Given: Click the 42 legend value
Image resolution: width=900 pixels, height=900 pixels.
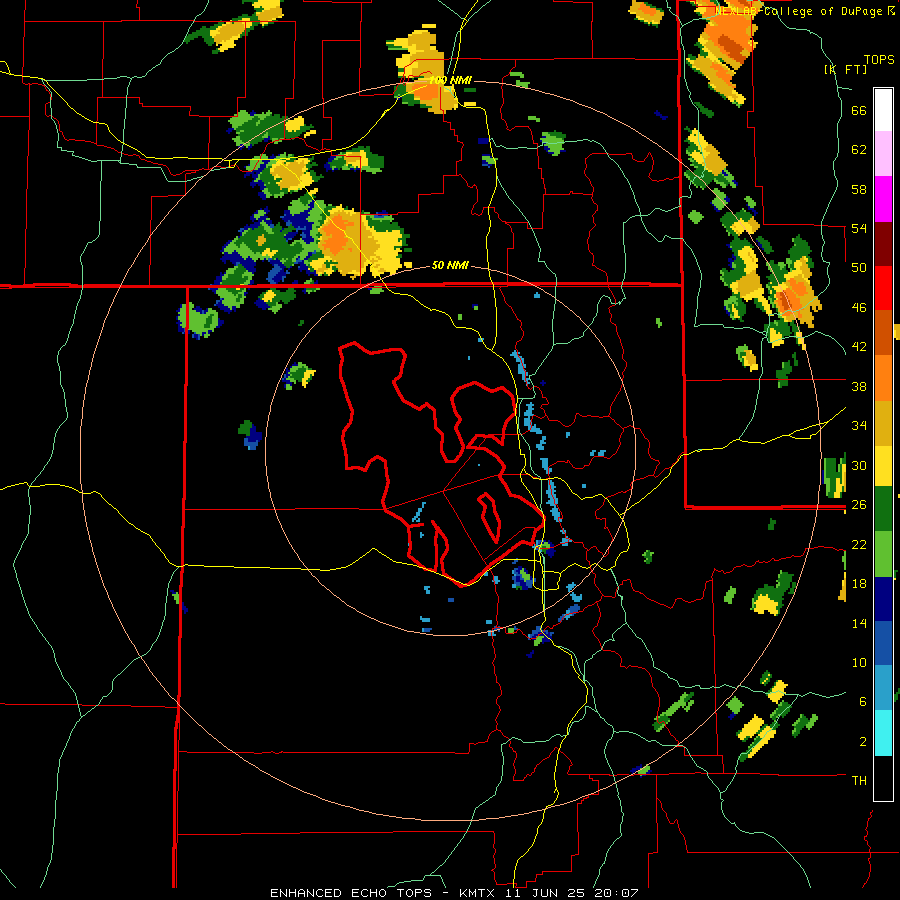Looking at the screenshot, I should 859,347.
